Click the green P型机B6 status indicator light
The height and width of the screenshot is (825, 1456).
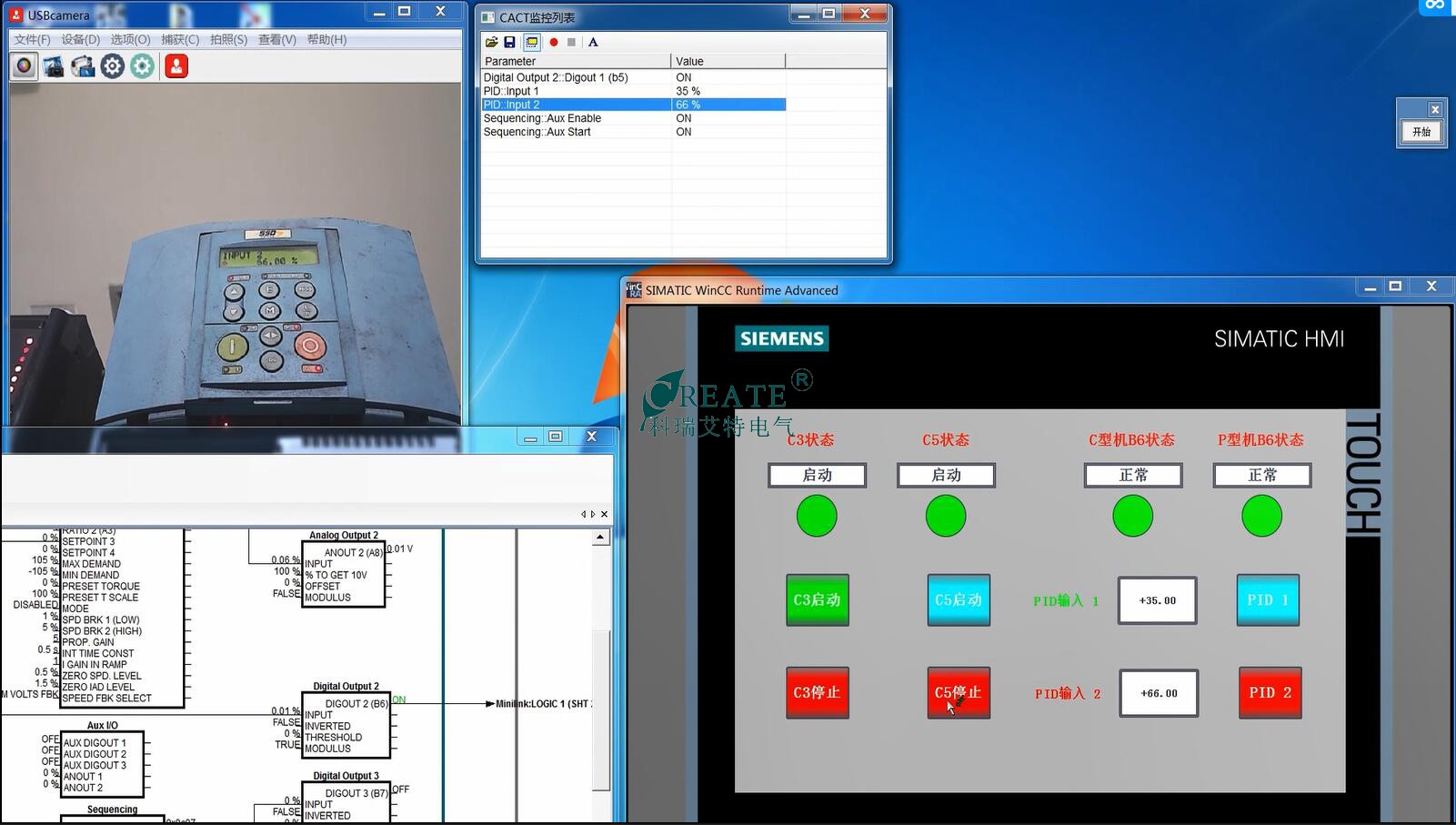pyautogui.click(x=1262, y=516)
